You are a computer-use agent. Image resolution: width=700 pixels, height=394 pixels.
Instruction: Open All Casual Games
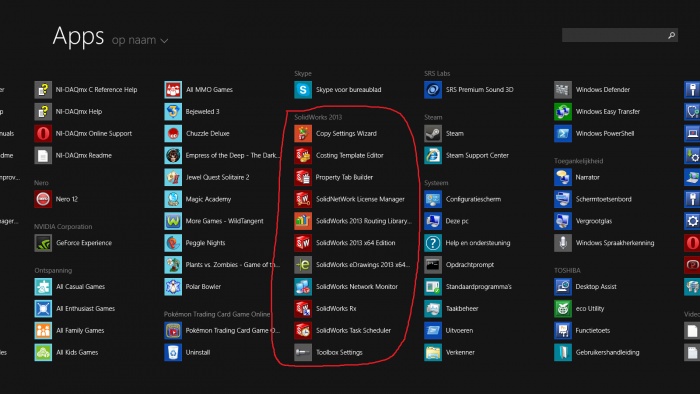click(x=70, y=286)
